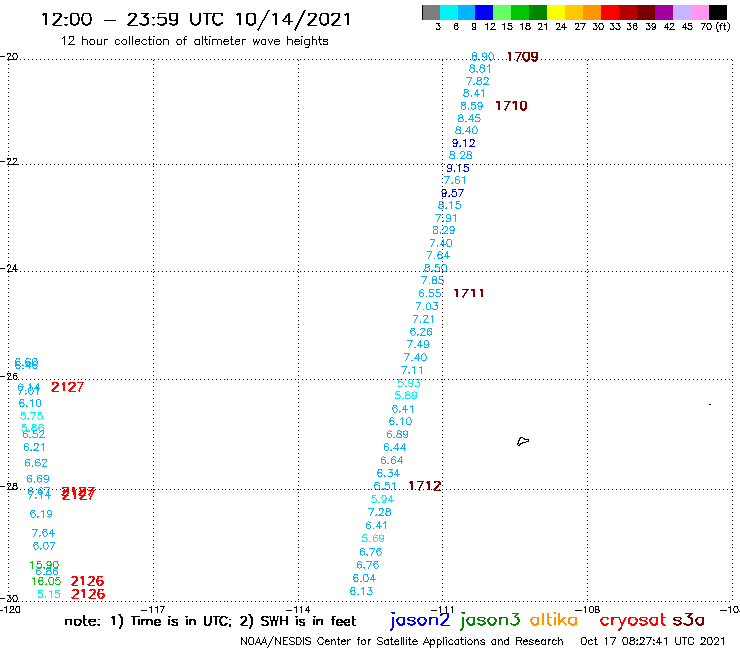This screenshot has height=650, width=740.
Task: Click the 1710 time stamp label
Action: 511,106
